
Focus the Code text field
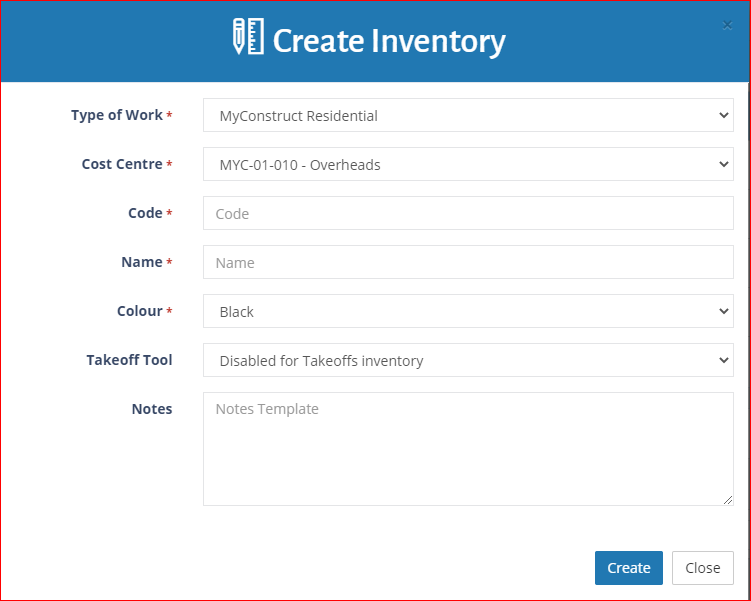(468, 213)
